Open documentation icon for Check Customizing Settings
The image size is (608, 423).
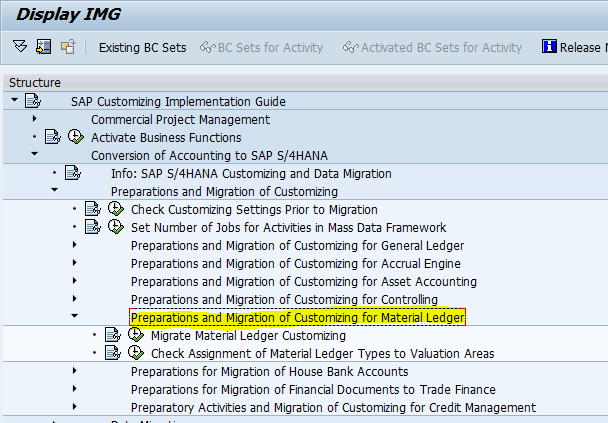pos(92,209)
